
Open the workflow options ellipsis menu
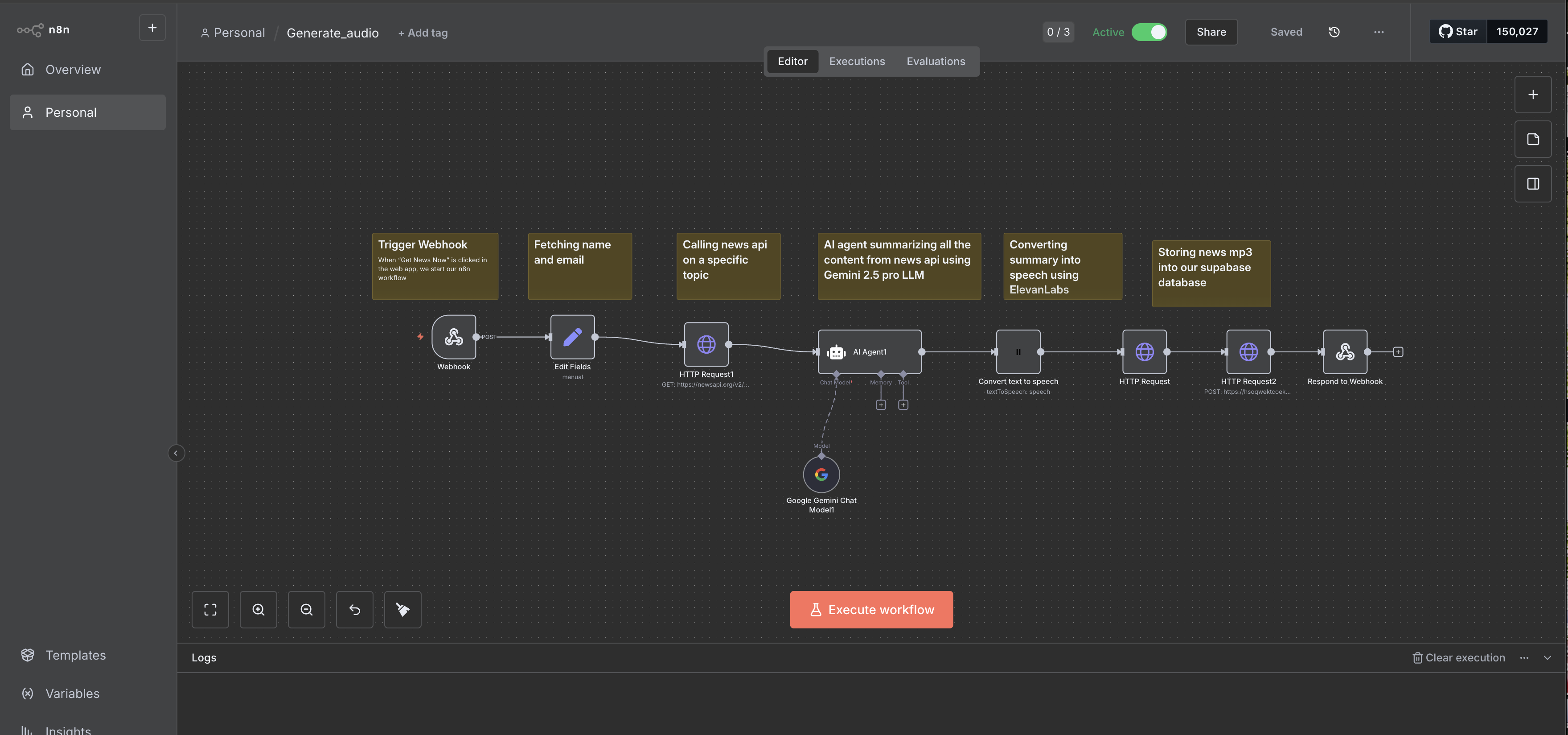(1378, 32)
